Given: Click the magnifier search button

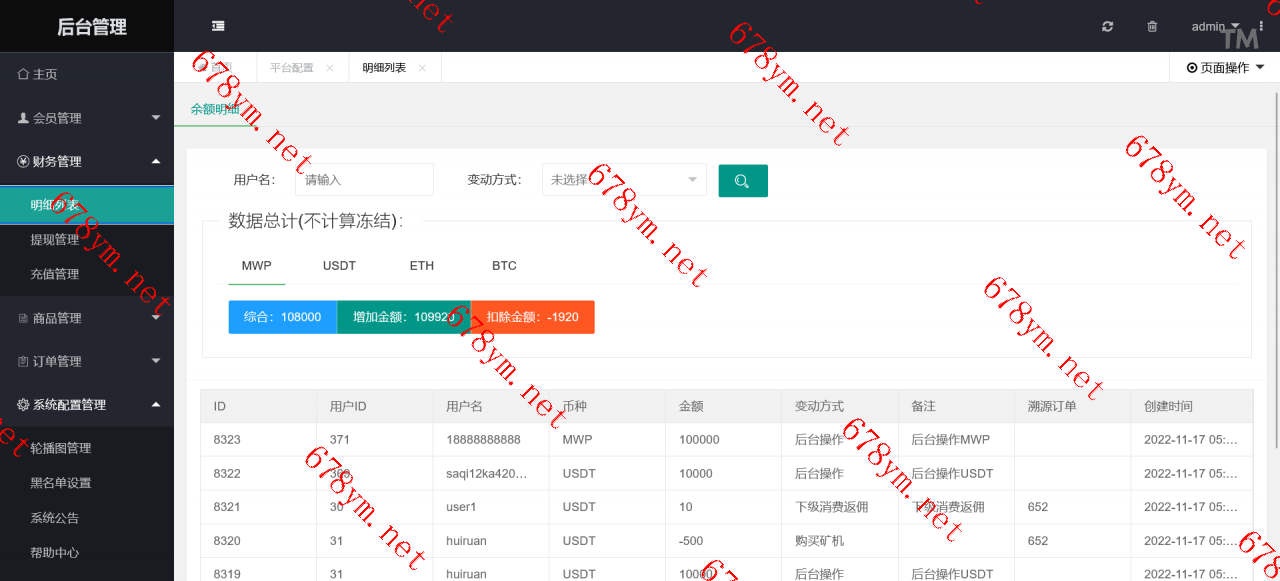Looking at the screenshot, I should [x=742, y=181].
